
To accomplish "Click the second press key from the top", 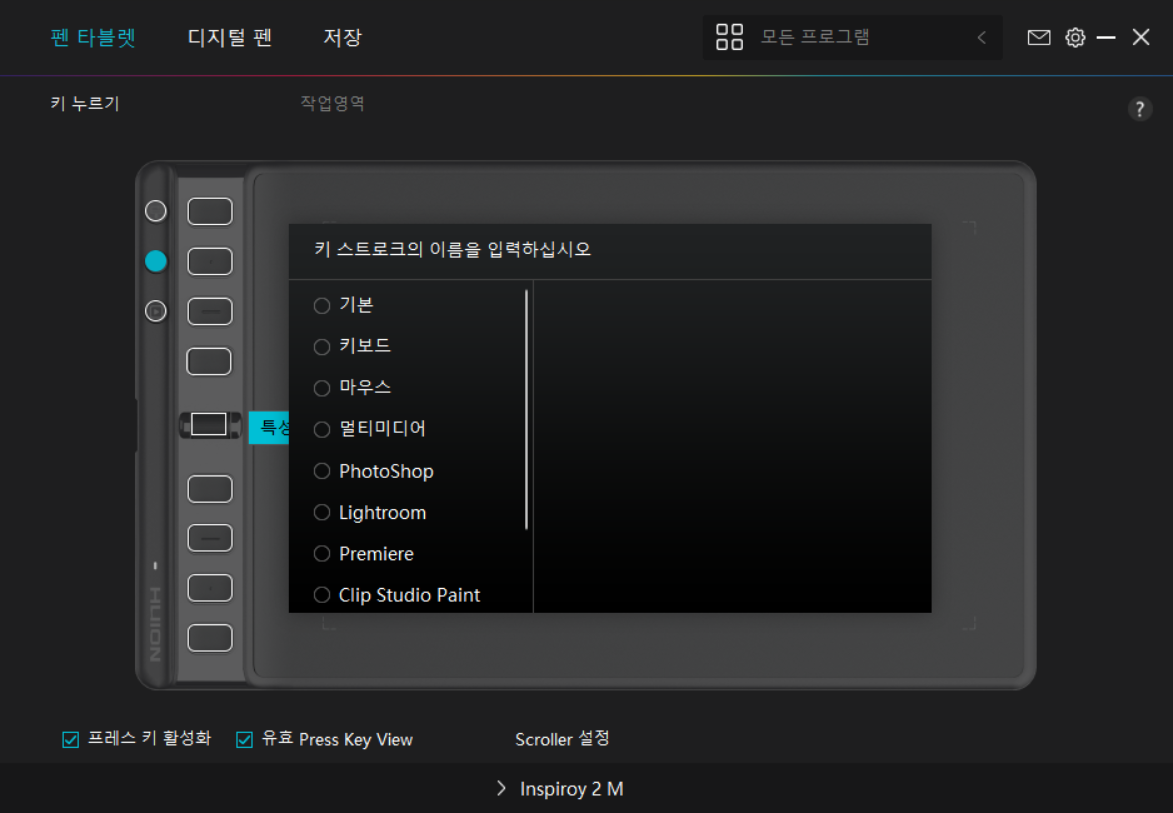I will 209,262.
